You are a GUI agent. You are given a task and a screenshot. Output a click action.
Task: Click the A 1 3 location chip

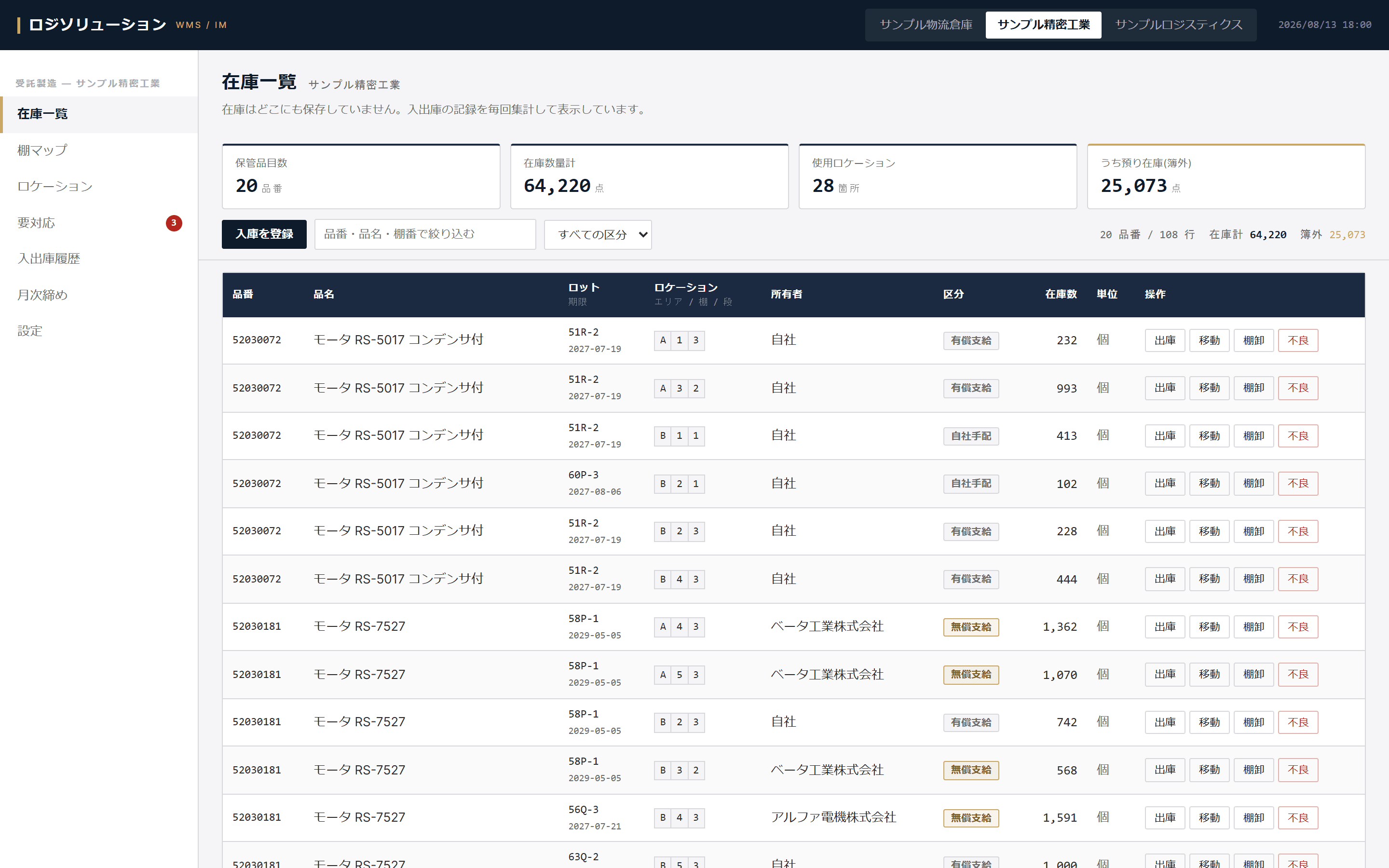tap(679, 340)
